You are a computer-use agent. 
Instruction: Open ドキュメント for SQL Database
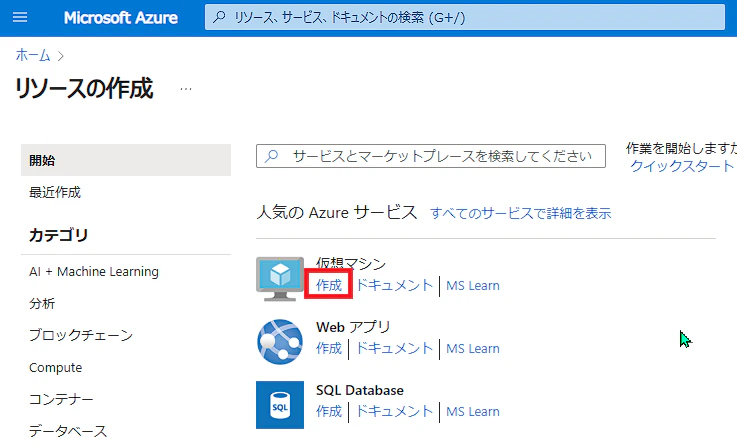[x=394, y=411]
